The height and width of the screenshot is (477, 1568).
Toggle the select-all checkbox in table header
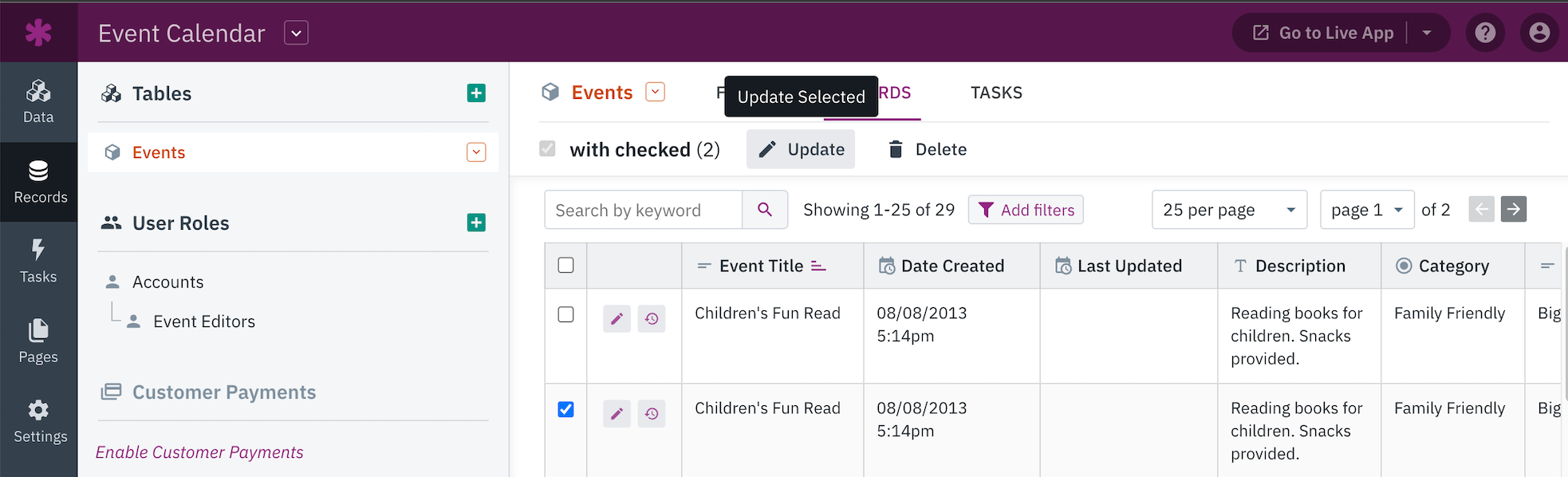click(x=565, y=265)
